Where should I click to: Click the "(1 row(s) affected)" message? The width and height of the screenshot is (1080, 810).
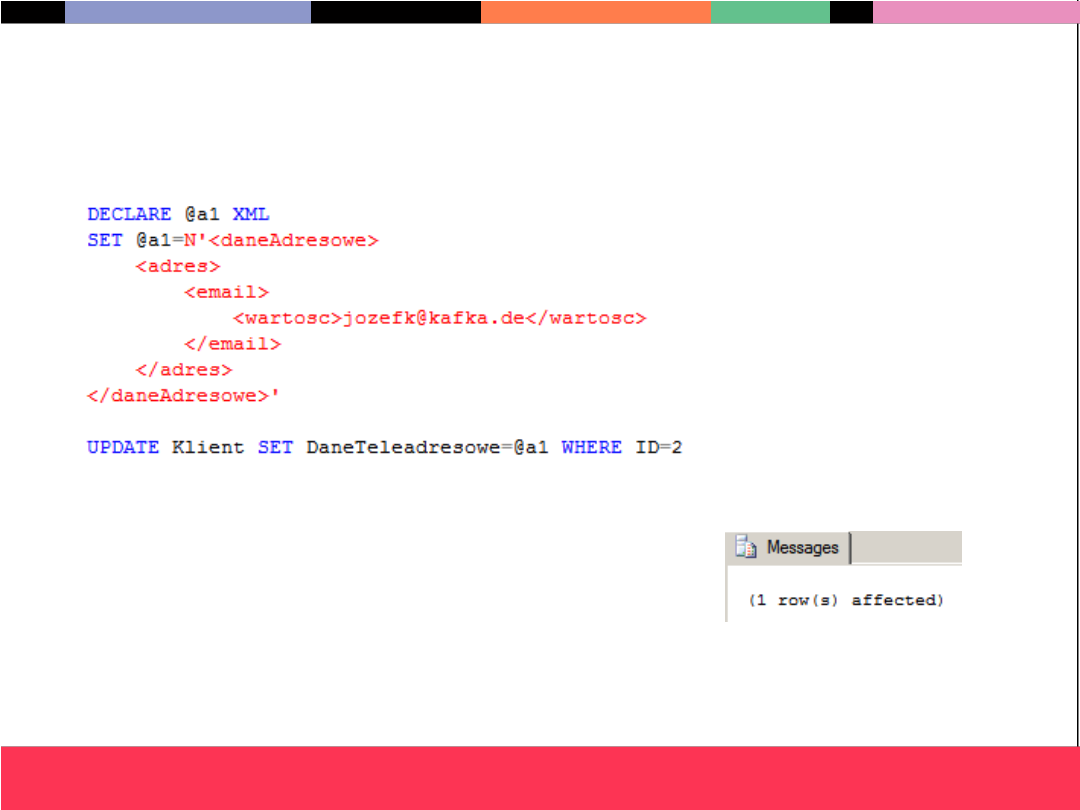[x=846, y=601]
